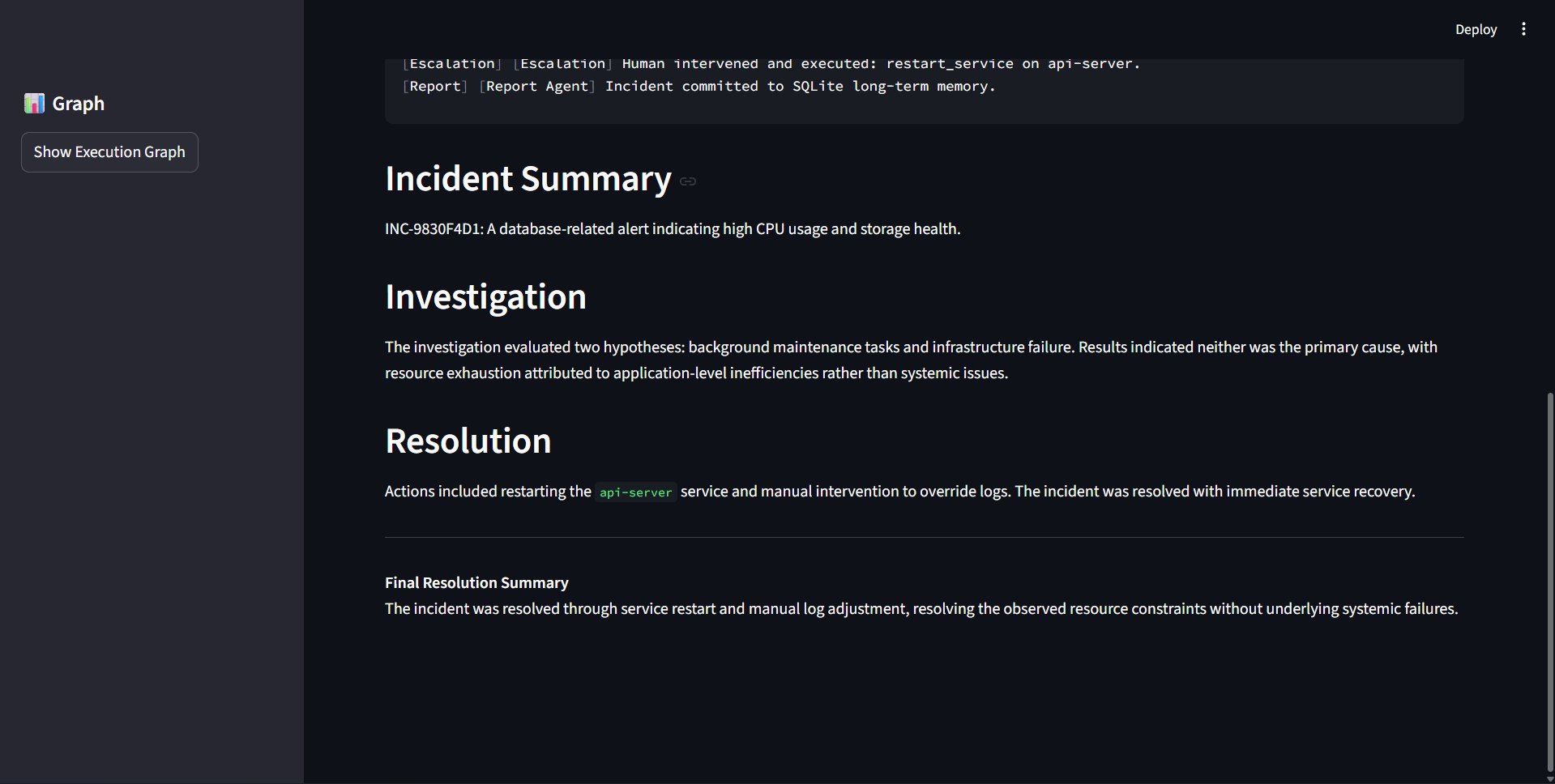Screen dimensions: 1555x784
Task: Click the investigation hypotheses paragraph
Action: pyautogui.click(x=911, y=360)
